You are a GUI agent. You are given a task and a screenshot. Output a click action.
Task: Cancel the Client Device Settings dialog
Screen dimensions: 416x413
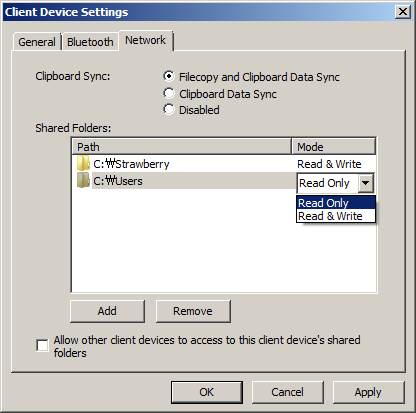[x=287, y=392]
